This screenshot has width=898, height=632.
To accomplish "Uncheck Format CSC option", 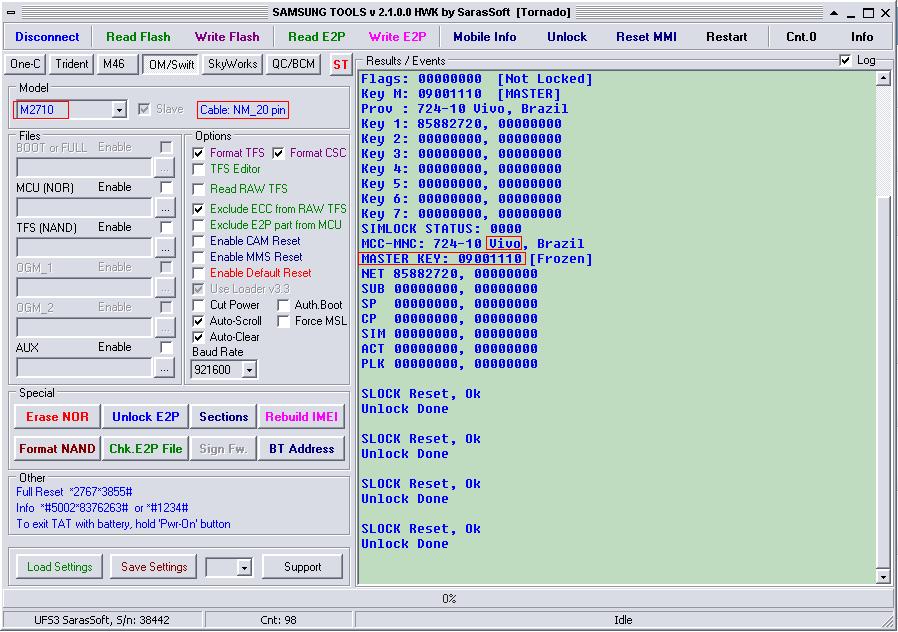I will pos(278,153).
